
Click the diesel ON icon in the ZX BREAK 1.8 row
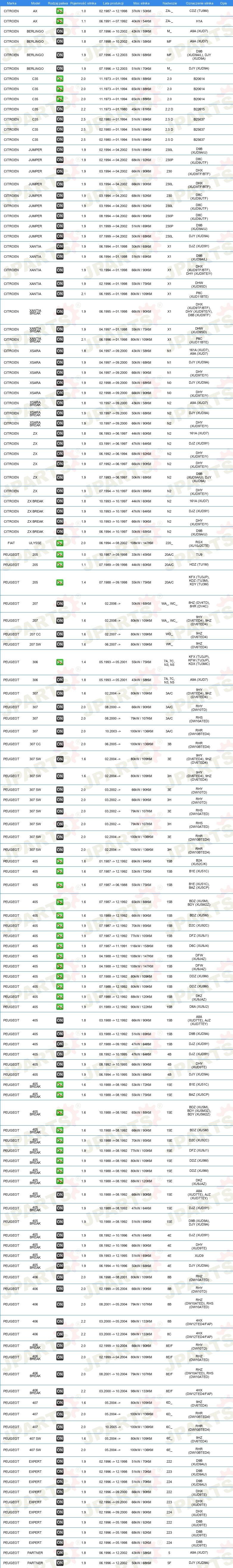[60, 501]
